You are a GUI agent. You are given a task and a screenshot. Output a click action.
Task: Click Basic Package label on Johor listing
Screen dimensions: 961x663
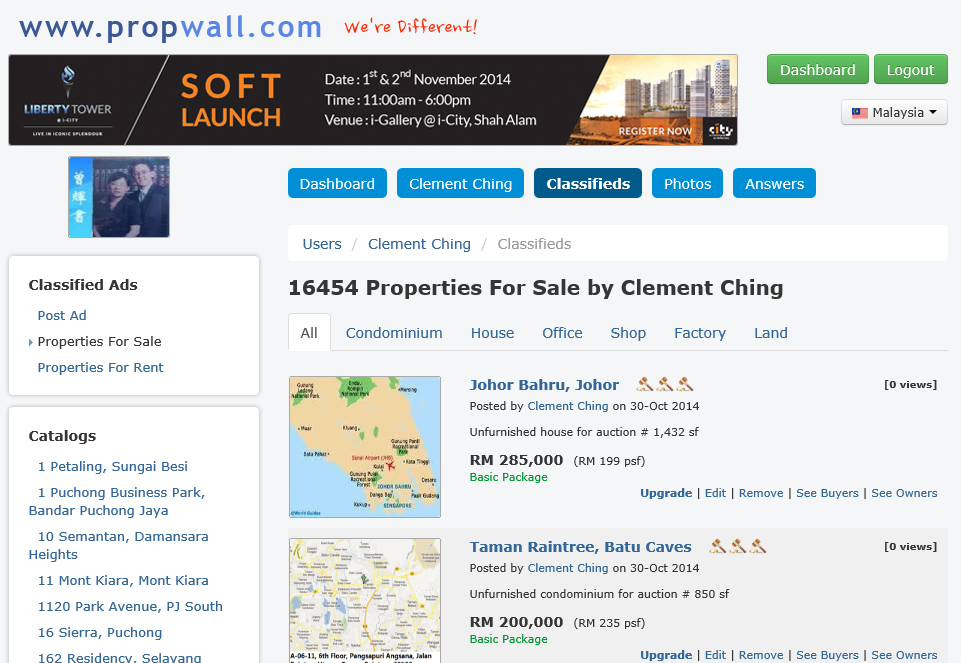point(509,477)
